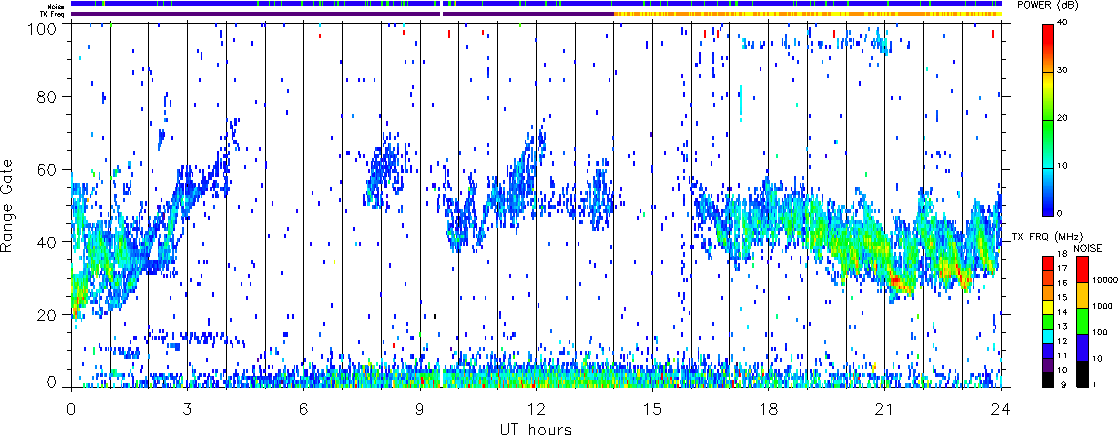Click the 21 tick label on UT hours axis
Image resolution: width=1118 pixels, height=435 pixels.
pos(885,409)
